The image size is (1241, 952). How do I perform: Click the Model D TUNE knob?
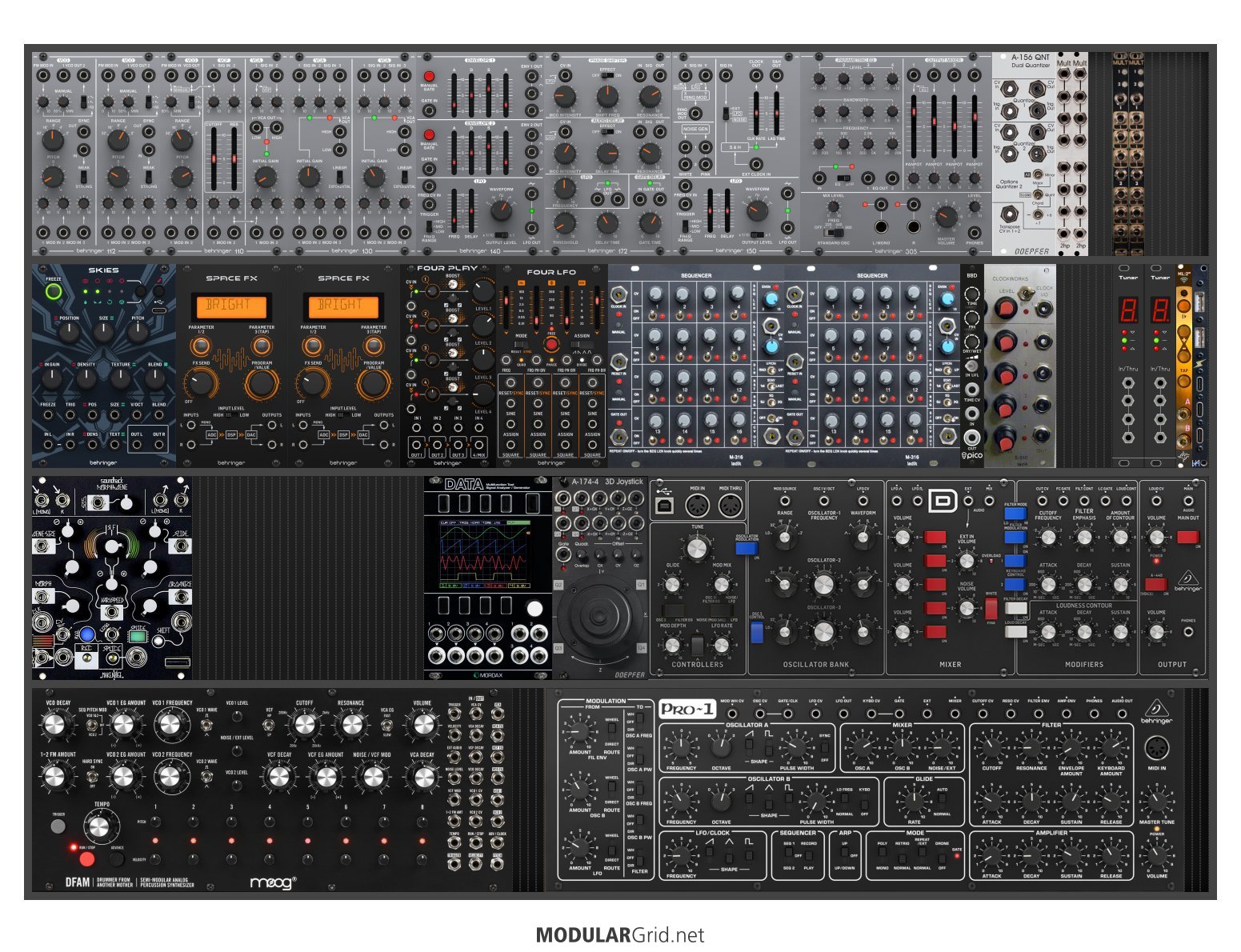[x=697, y=550]
